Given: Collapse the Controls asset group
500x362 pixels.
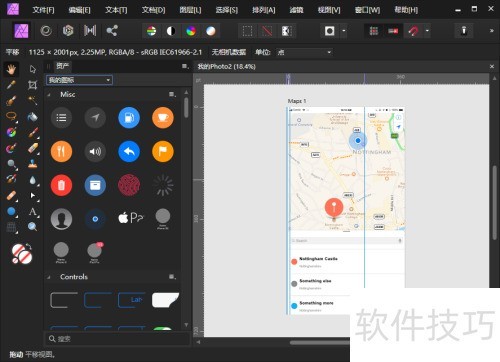Looking at the screenshot, I should point(49,277).
